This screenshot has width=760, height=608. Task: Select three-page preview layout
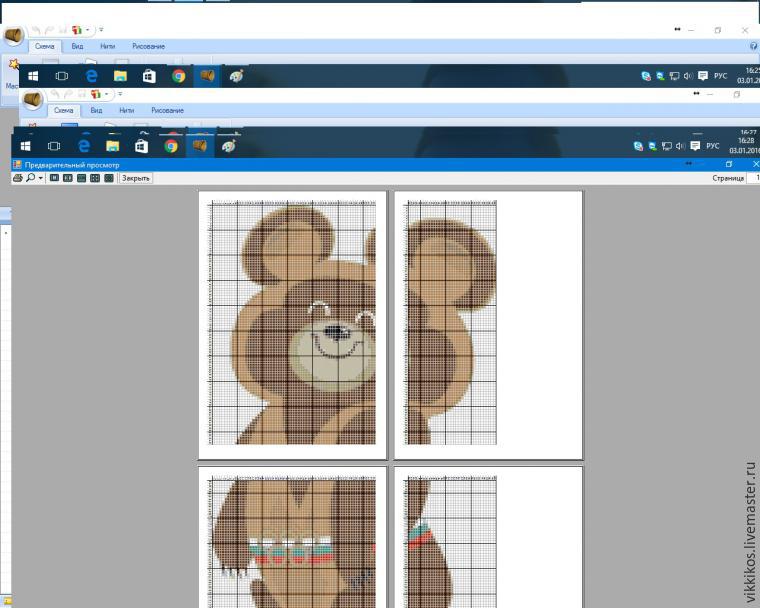tap(81, 178)
